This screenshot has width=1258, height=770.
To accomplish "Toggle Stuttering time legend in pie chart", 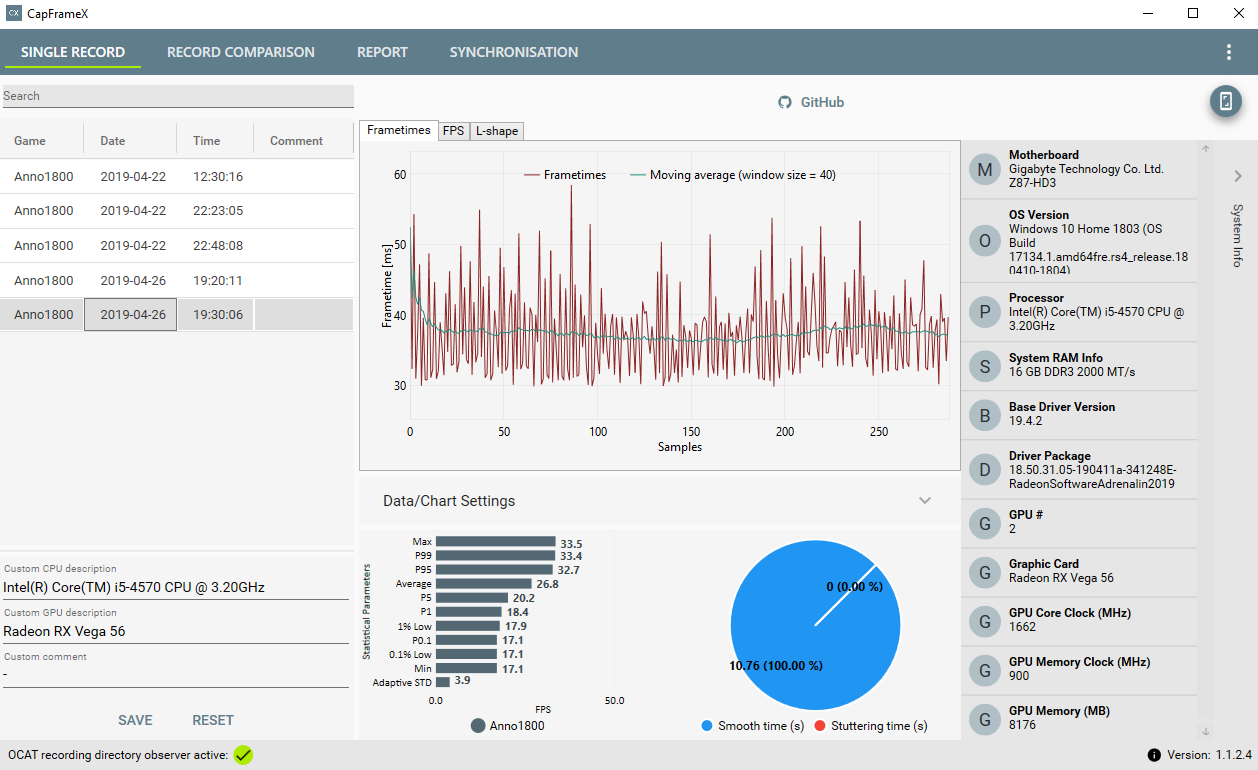I will 820,726.
